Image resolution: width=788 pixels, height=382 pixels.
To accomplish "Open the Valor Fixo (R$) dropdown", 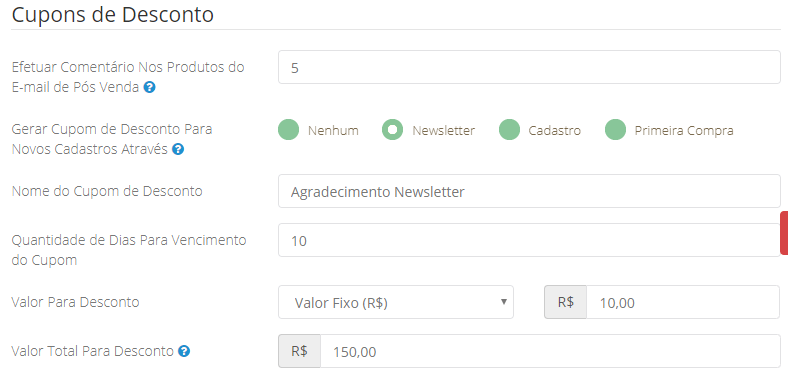I will [396, 302].
